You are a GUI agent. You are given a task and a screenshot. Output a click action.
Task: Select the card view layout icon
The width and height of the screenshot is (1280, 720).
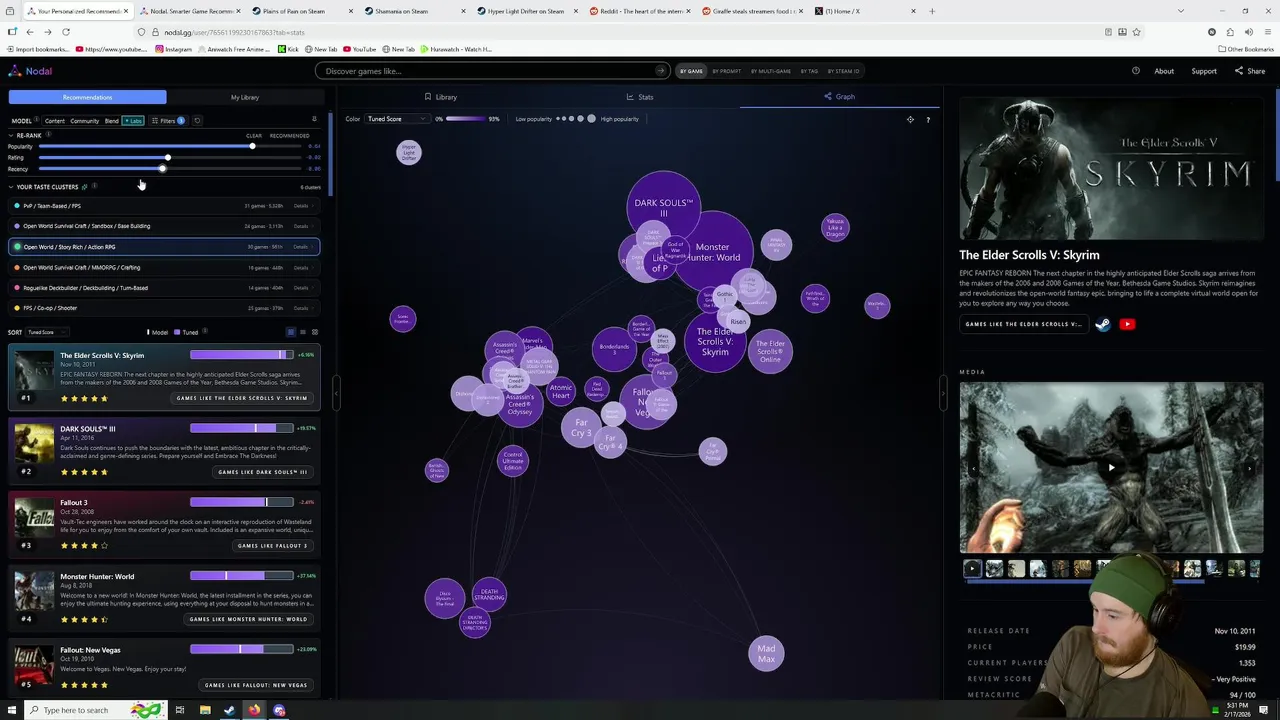click(291, 332)
